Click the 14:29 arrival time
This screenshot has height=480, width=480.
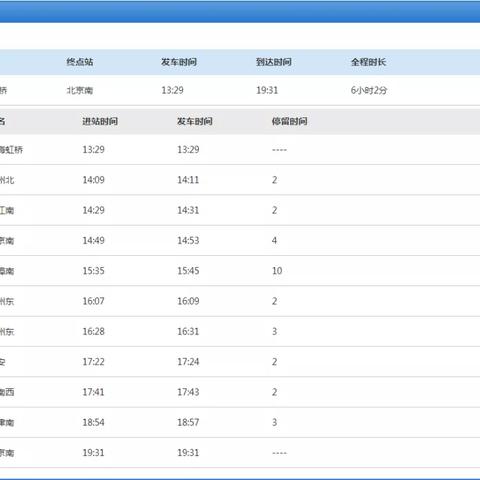(94, 210)
